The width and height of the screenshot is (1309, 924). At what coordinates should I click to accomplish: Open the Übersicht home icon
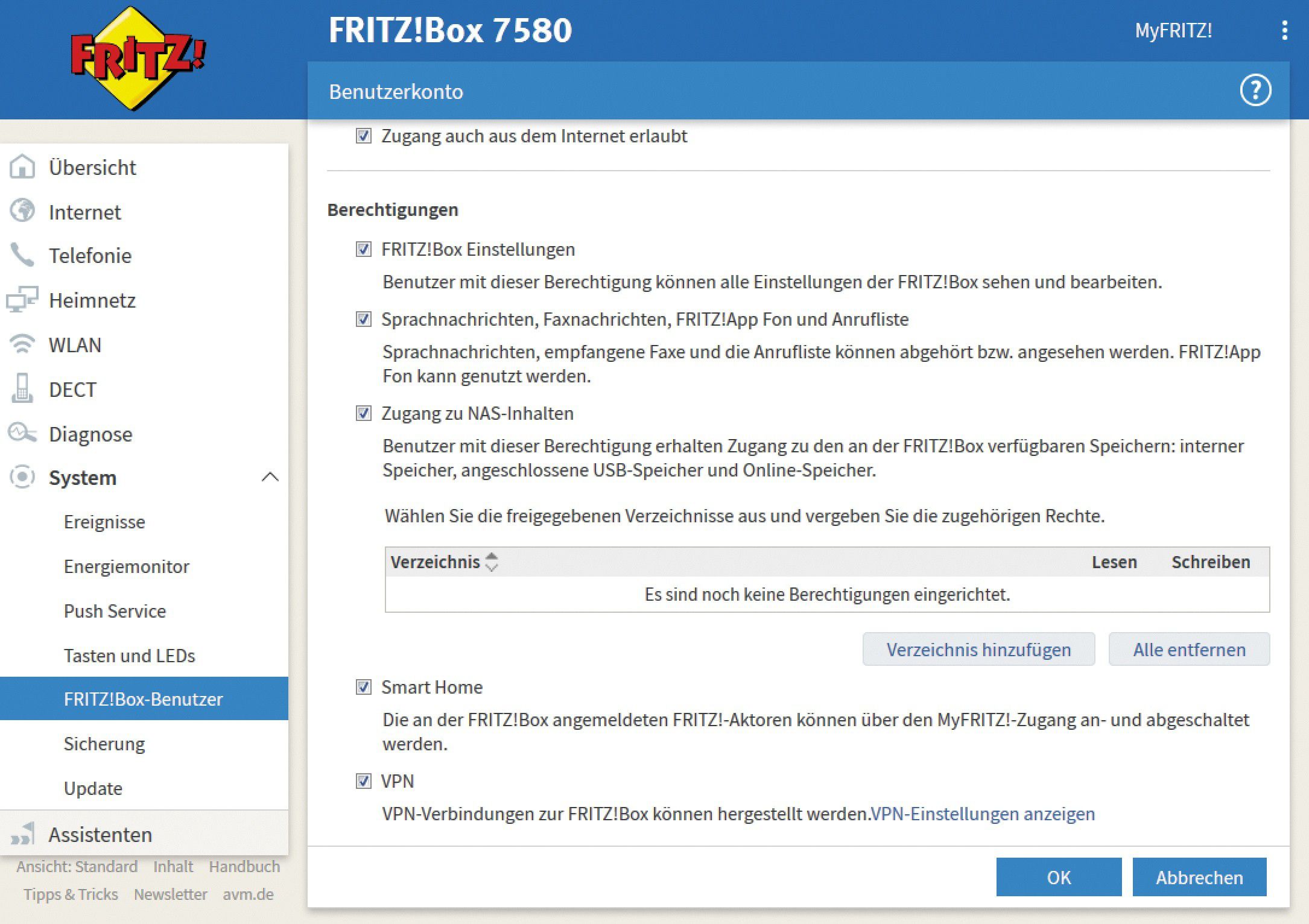(x=22, y=167)
